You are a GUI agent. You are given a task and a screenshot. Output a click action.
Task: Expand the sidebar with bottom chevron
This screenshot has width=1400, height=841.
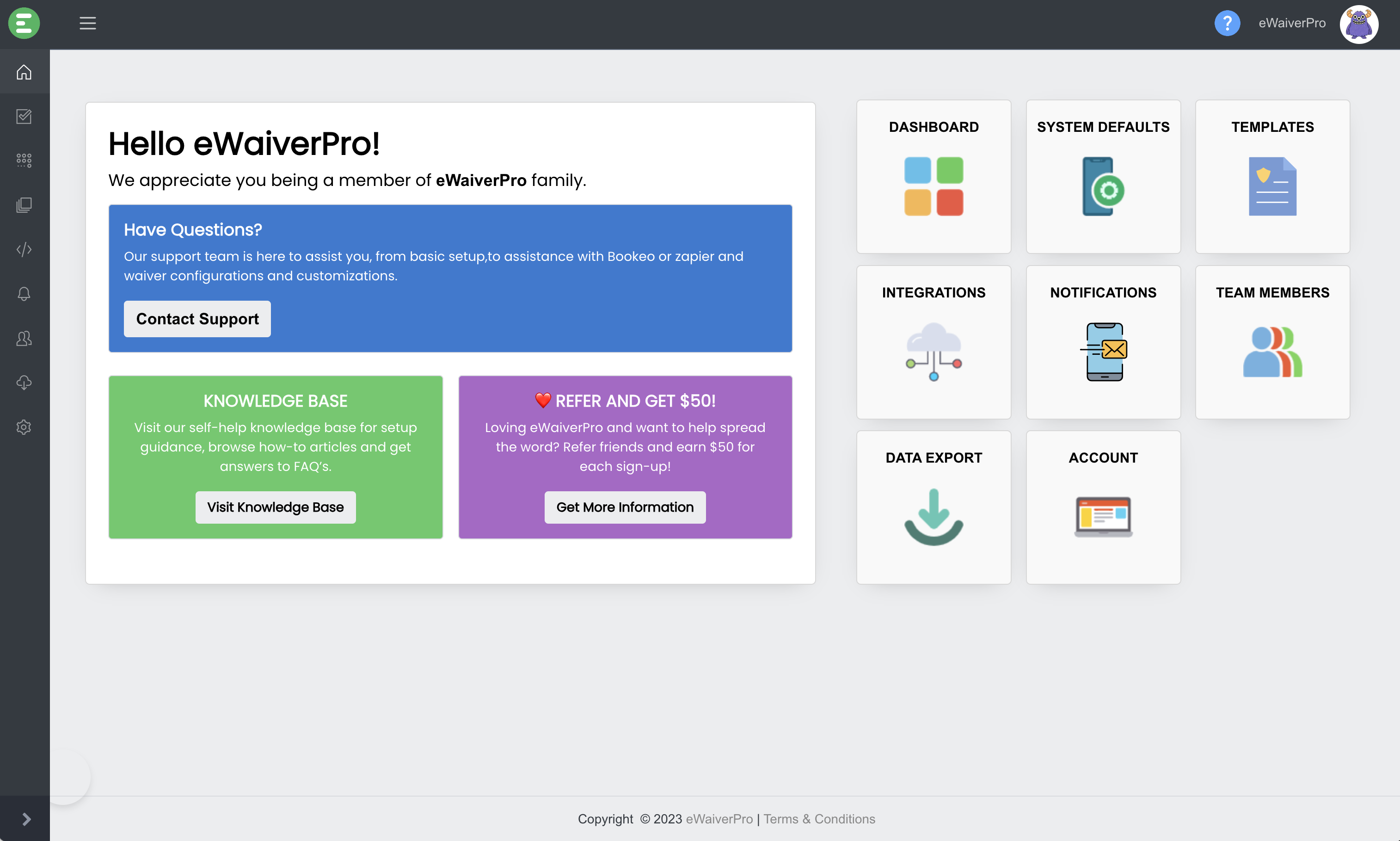tap(26, 818)
